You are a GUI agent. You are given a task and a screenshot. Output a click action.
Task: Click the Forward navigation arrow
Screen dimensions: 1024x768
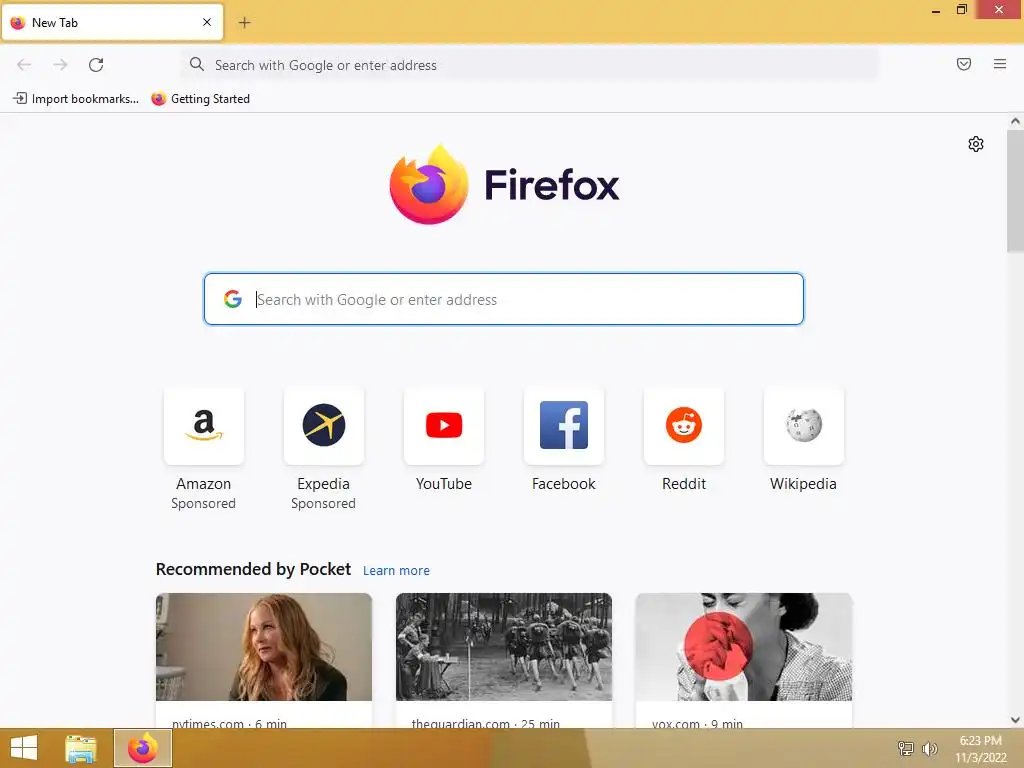pos(60,65)
